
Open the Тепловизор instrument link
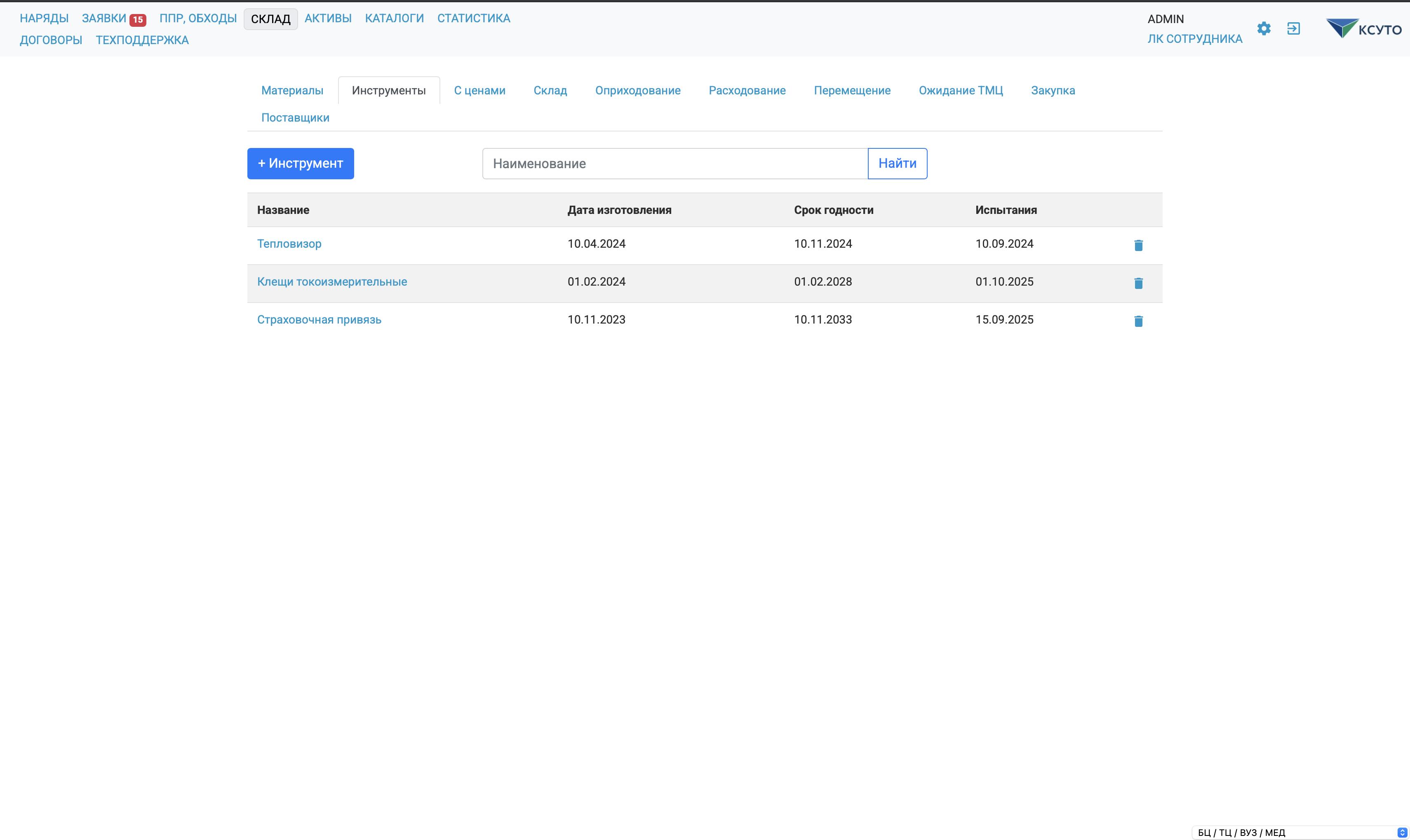[289, 244]
